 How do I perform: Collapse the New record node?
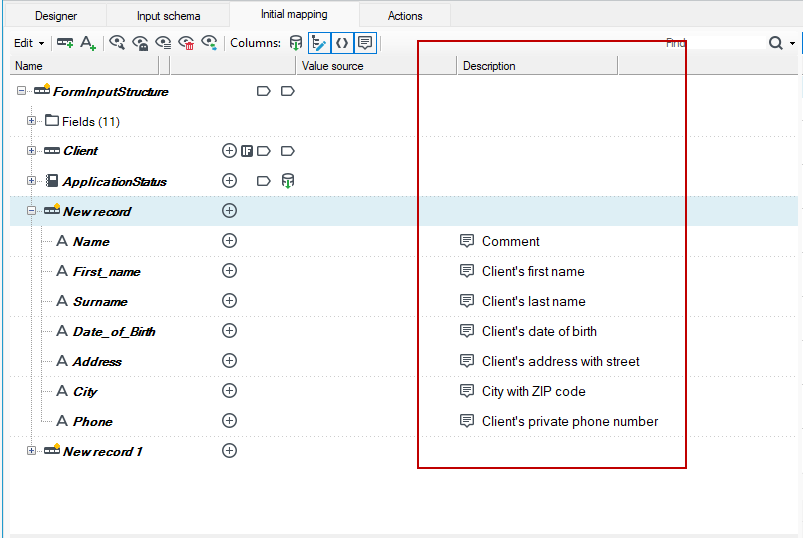tap(31, 210)
